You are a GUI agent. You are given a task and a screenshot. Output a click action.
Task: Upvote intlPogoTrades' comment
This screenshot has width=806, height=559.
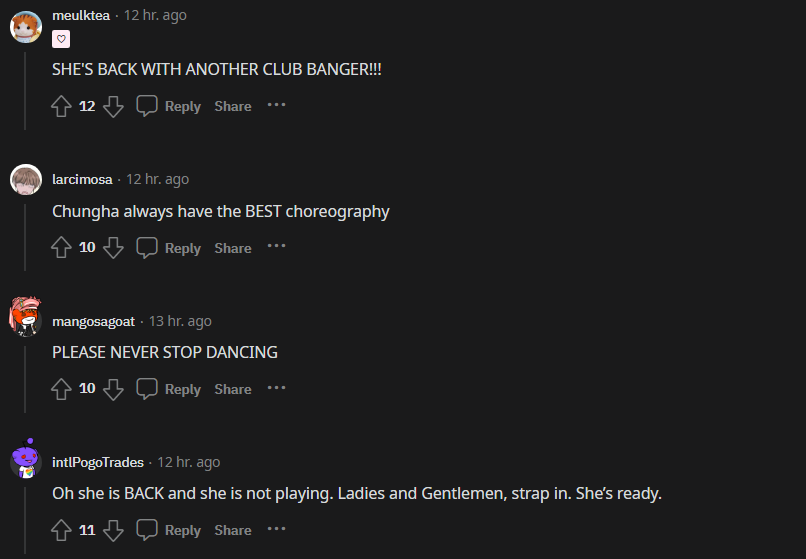61,530
